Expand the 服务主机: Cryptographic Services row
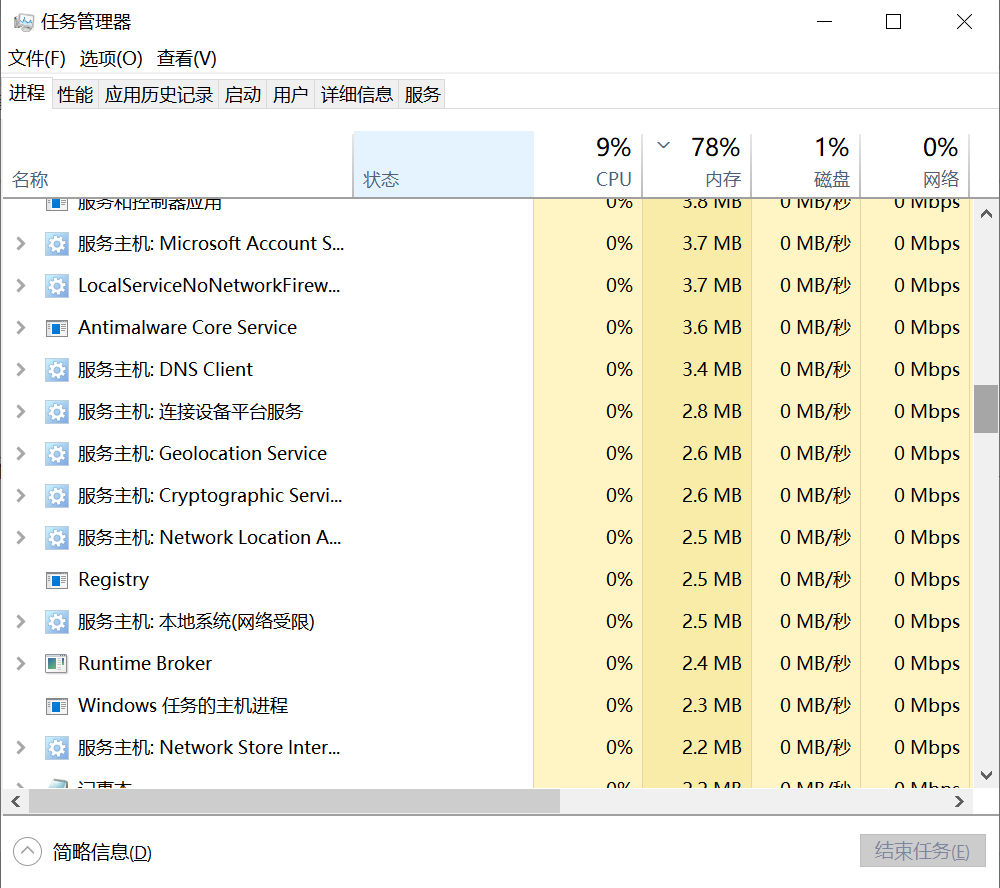 pos(20,496)
